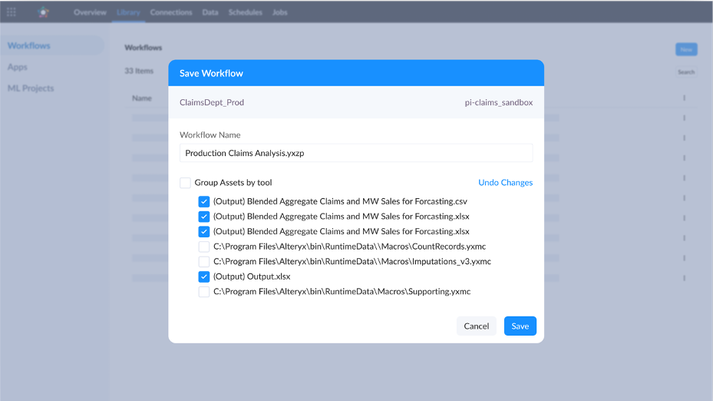The height and width of the screenshot is (401, 713).
Task: Click the Undo Changes link
Action: [505, 183]
